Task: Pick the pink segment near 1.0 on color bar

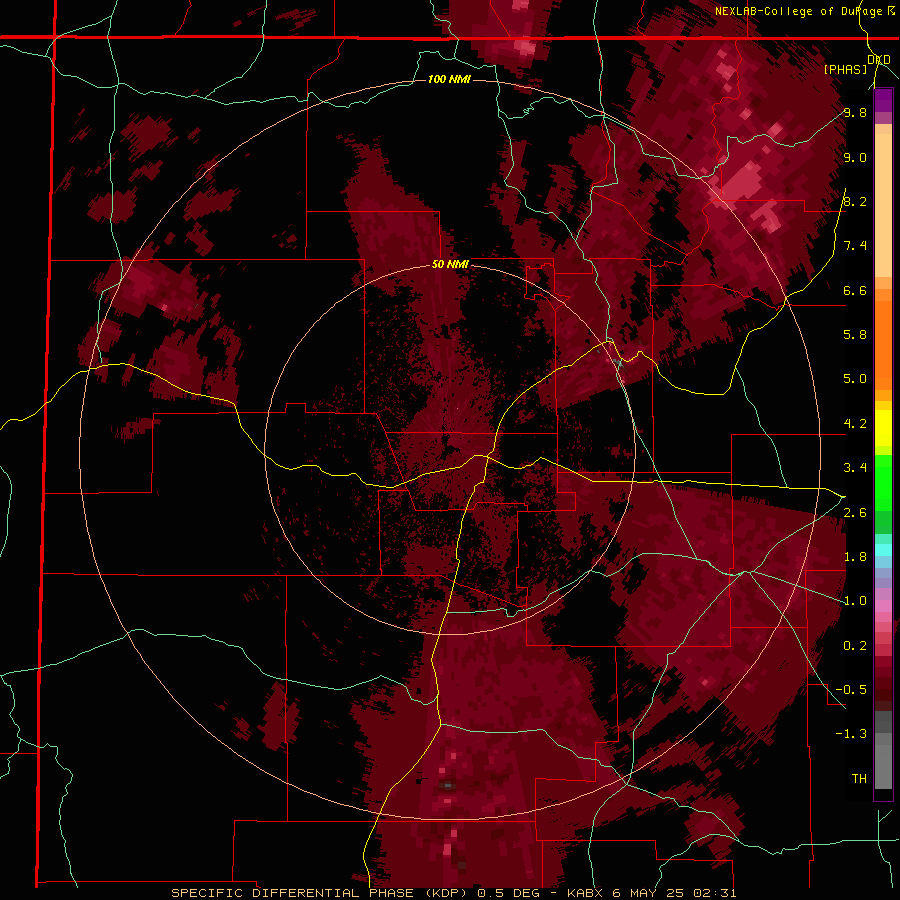Action: (883, 606)
